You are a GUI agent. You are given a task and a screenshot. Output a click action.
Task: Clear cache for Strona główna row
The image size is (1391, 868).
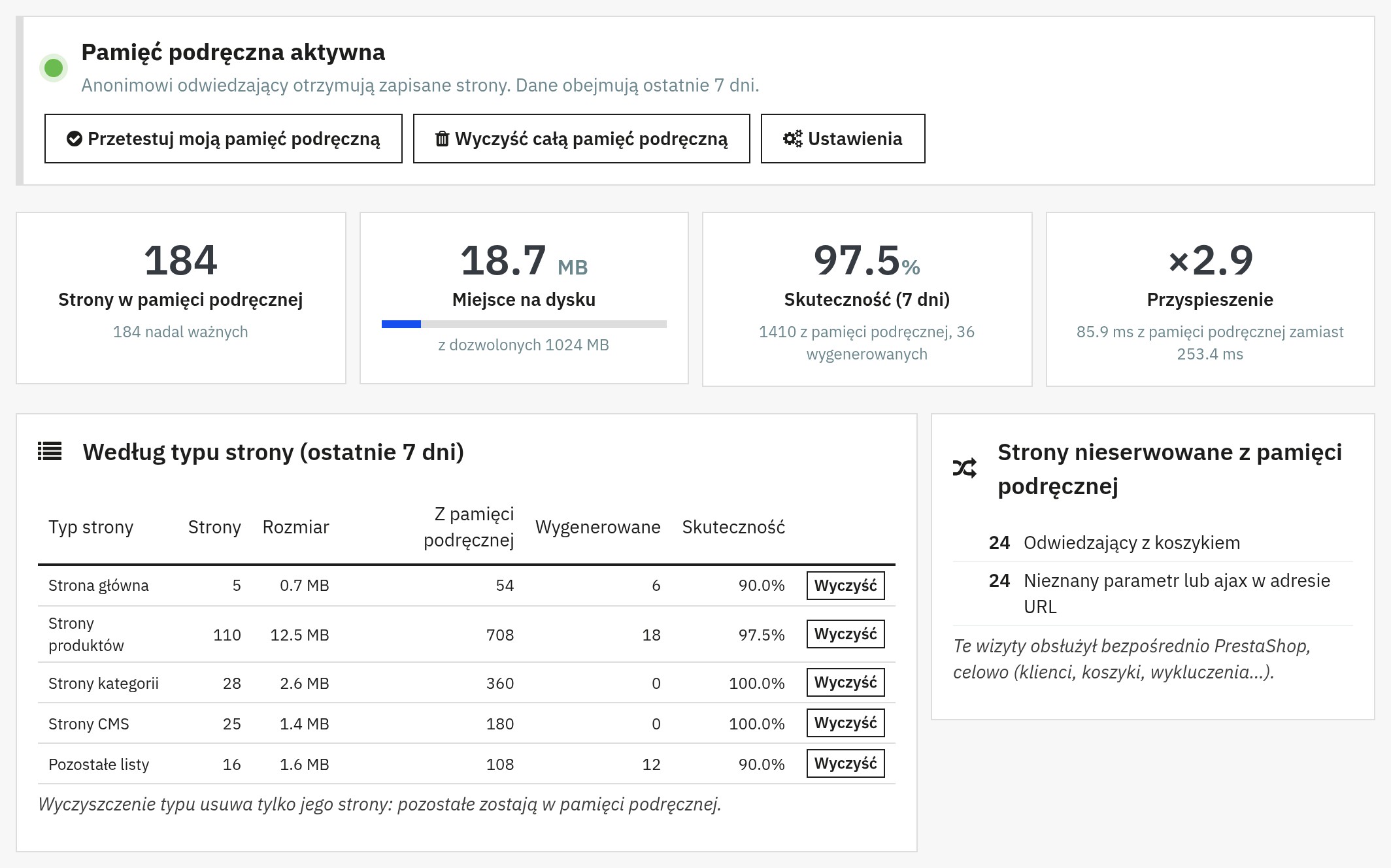(846, 586)
